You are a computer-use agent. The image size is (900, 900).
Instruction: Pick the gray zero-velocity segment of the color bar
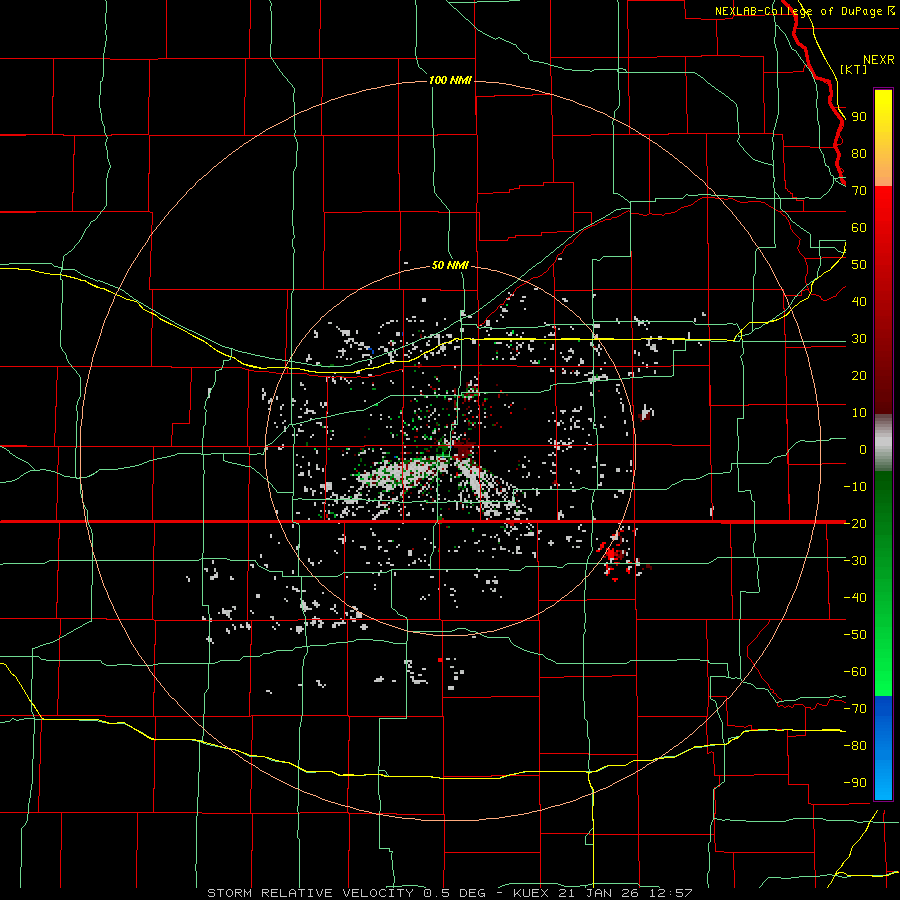(x=883, y=443)
